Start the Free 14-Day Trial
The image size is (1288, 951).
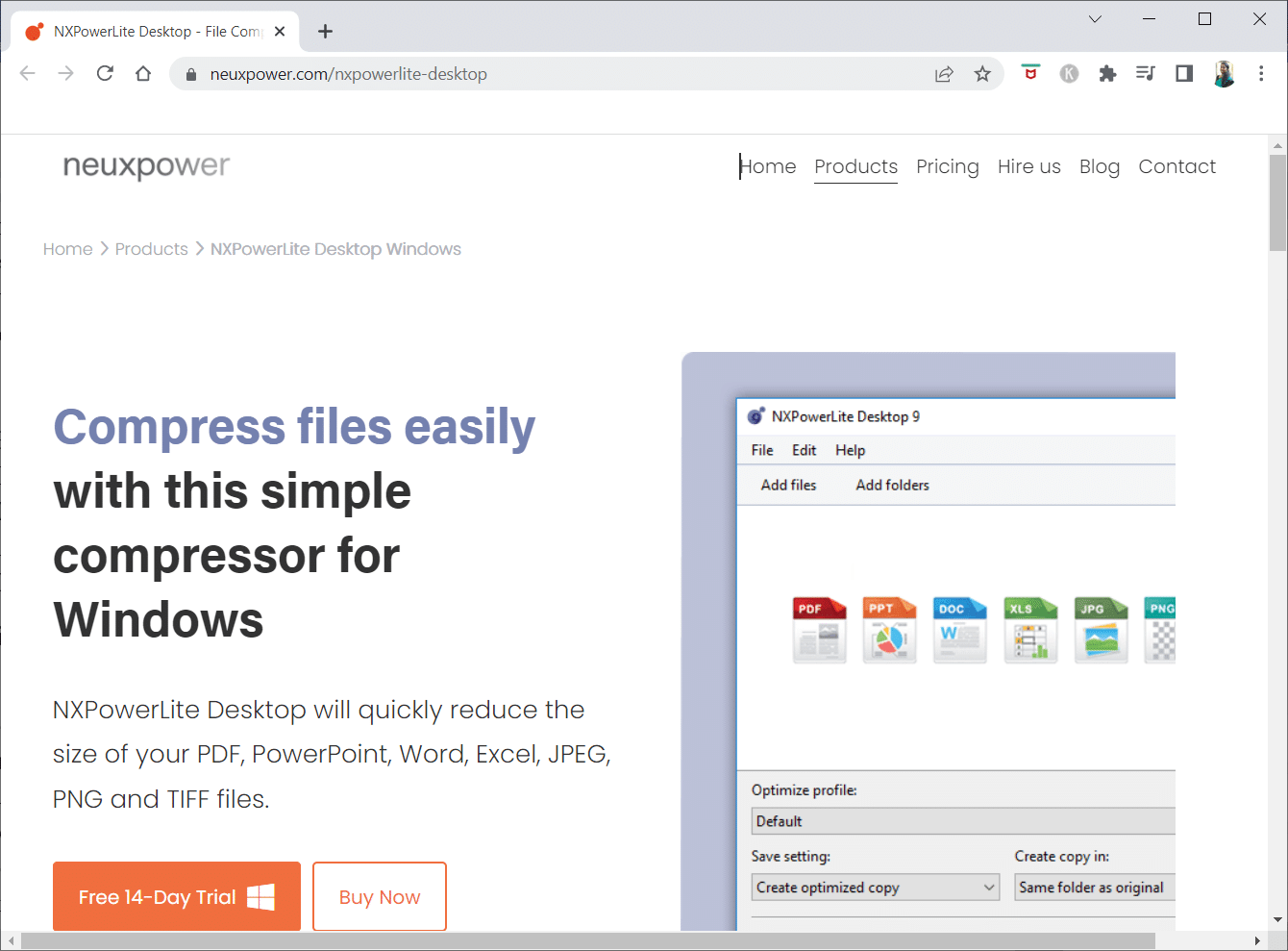177,896
